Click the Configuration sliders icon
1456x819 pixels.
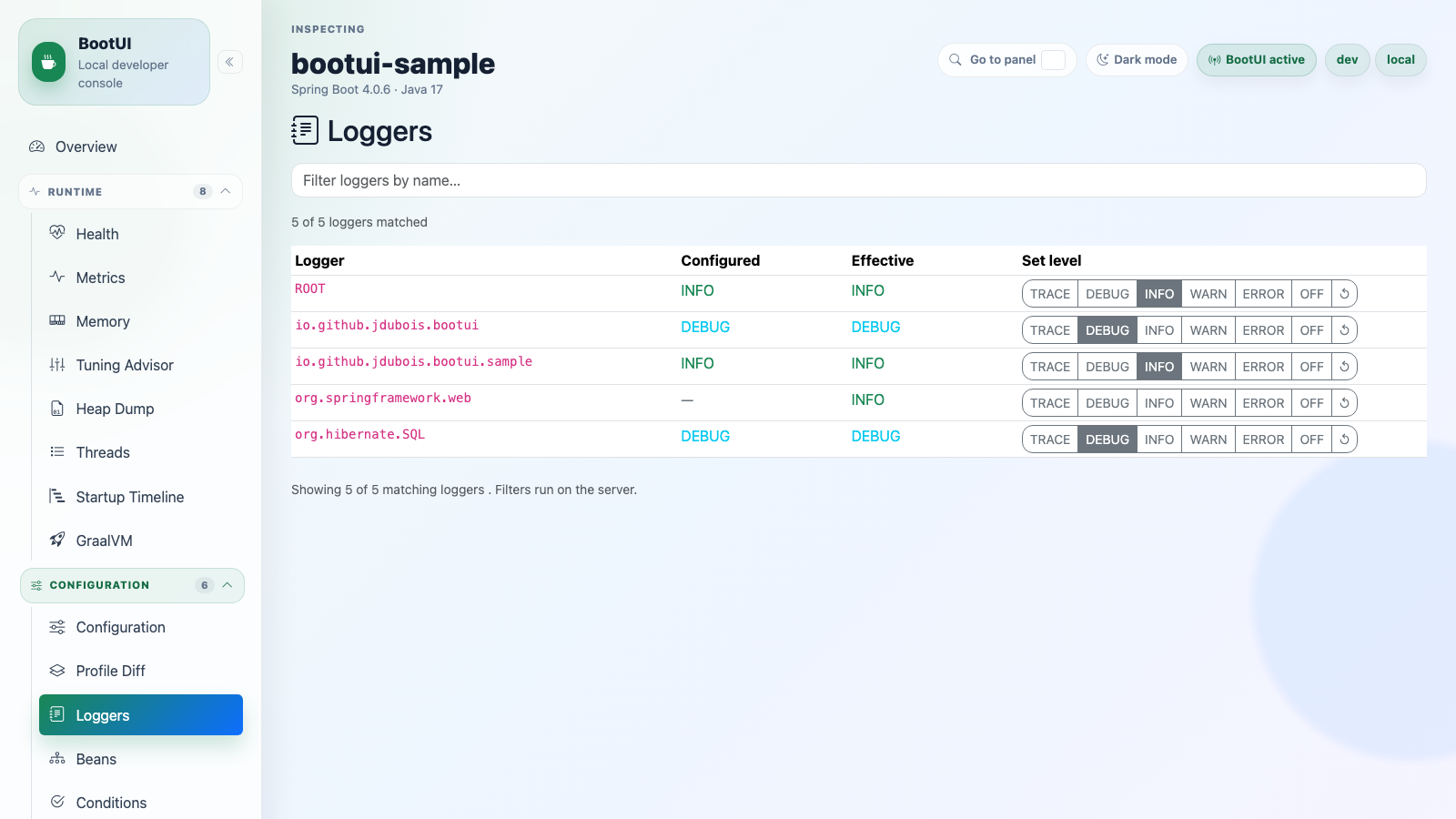point(57,627)
